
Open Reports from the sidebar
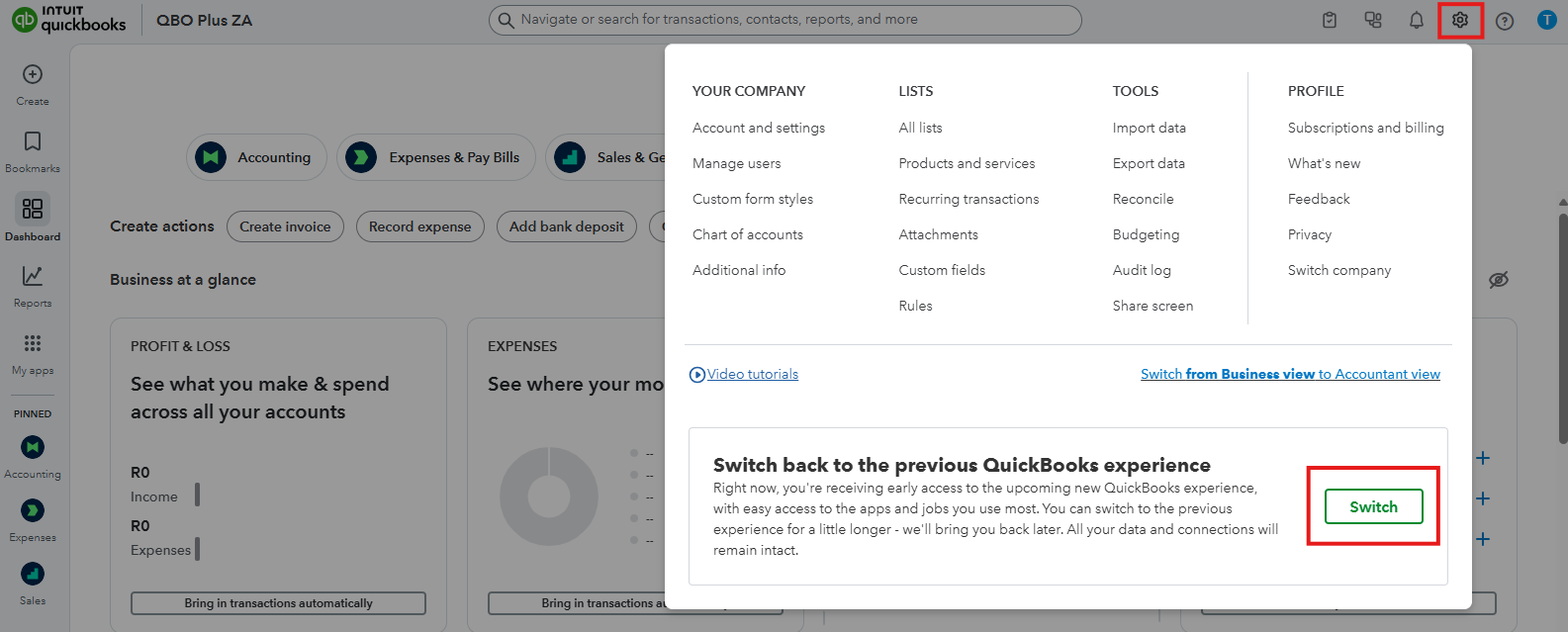33,277
